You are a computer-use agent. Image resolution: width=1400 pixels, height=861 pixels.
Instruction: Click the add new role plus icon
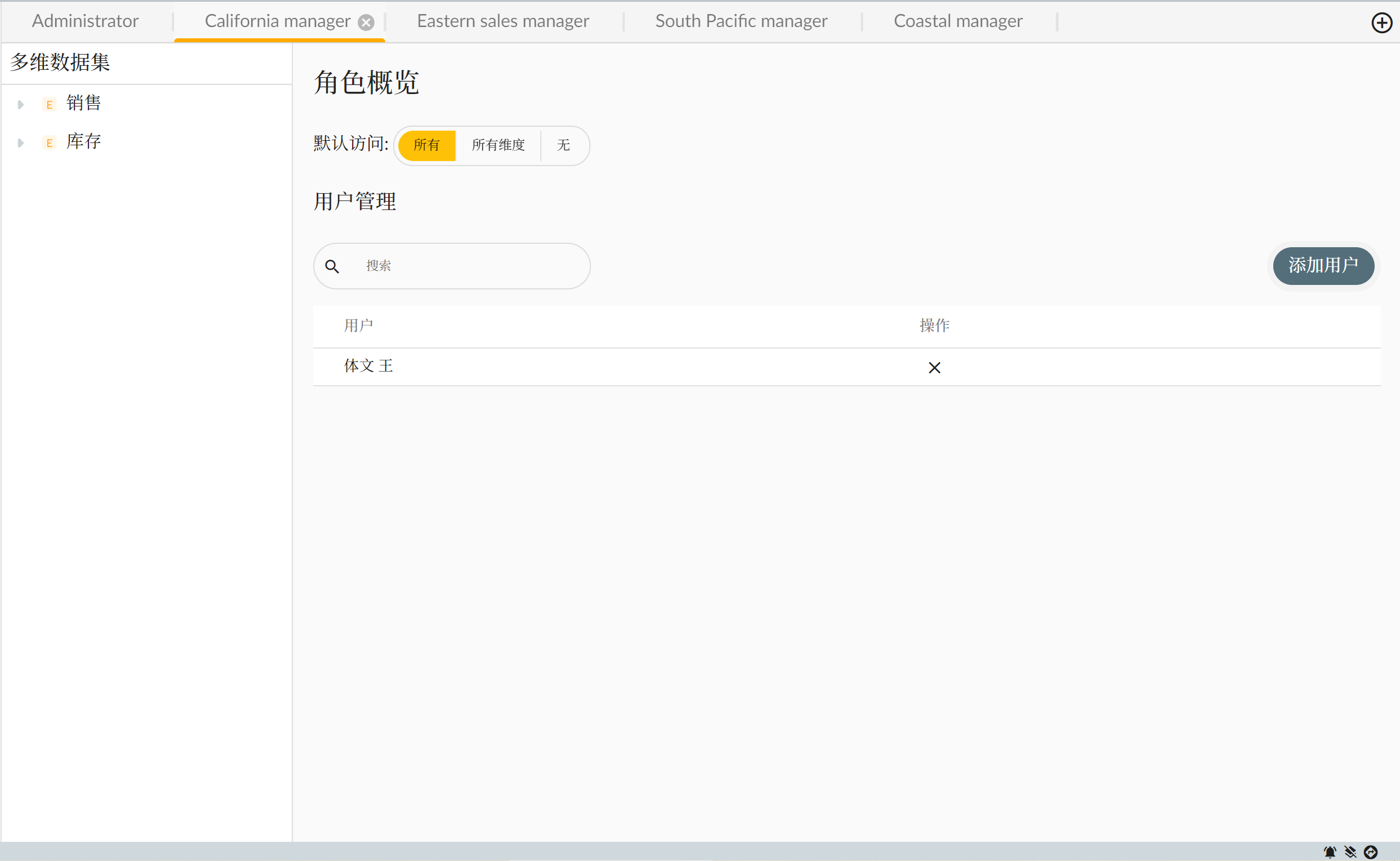click(1381, 23)
